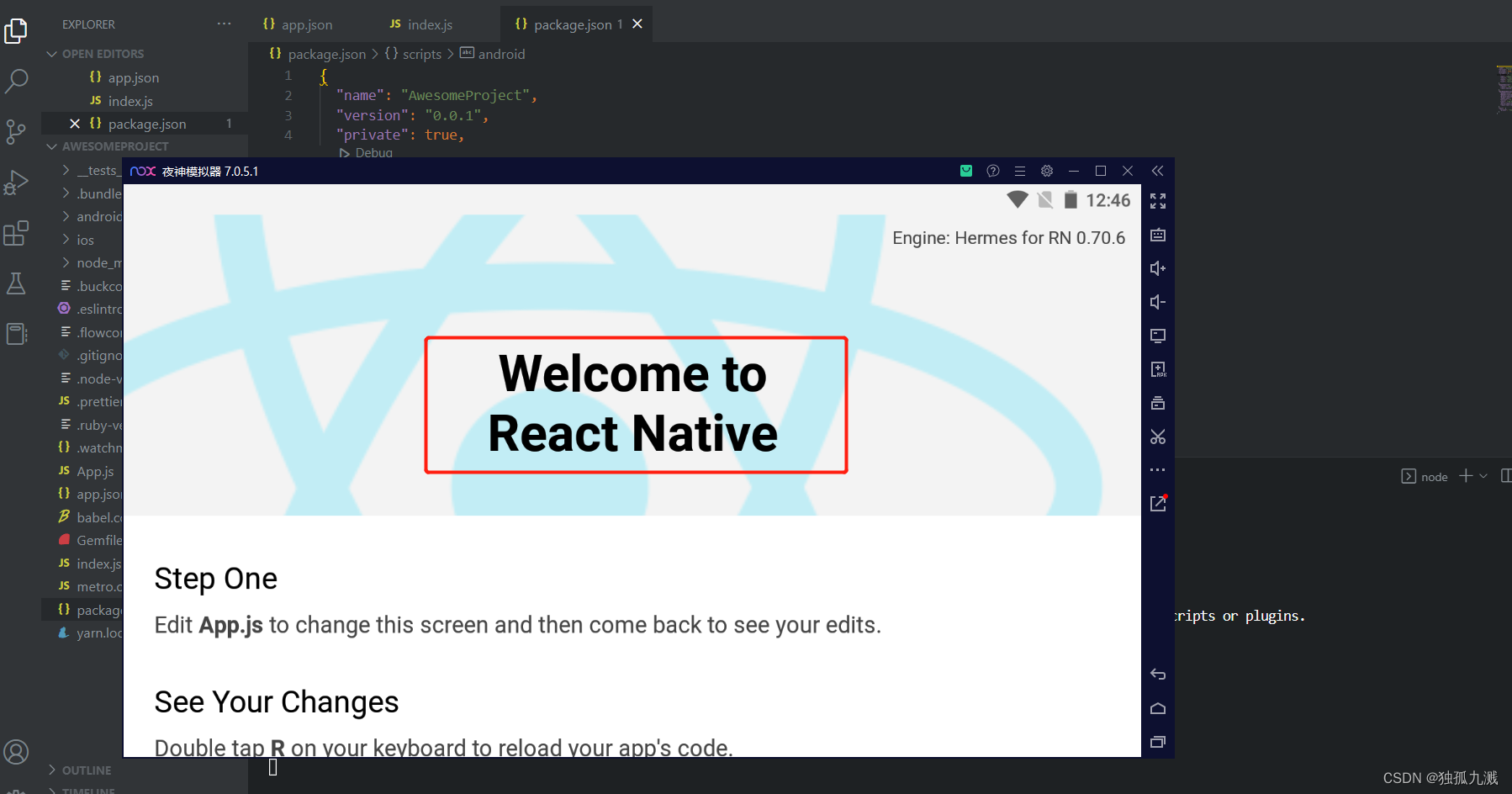The image size is (1512, 794).
Task: Click line number 2 in editor gutter
Action: tap(288, 95)
